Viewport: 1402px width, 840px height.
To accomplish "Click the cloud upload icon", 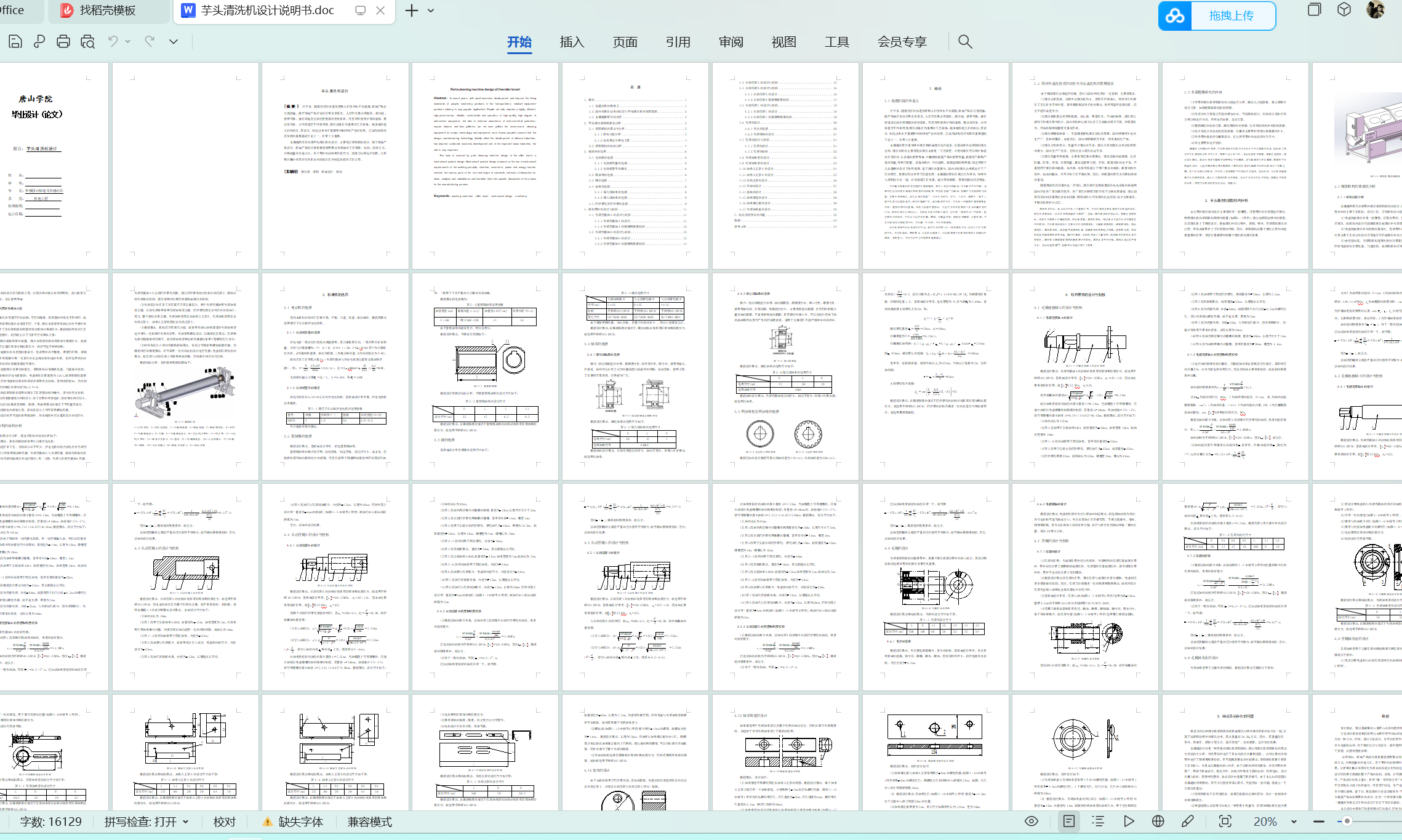I will click(1175, 16).
